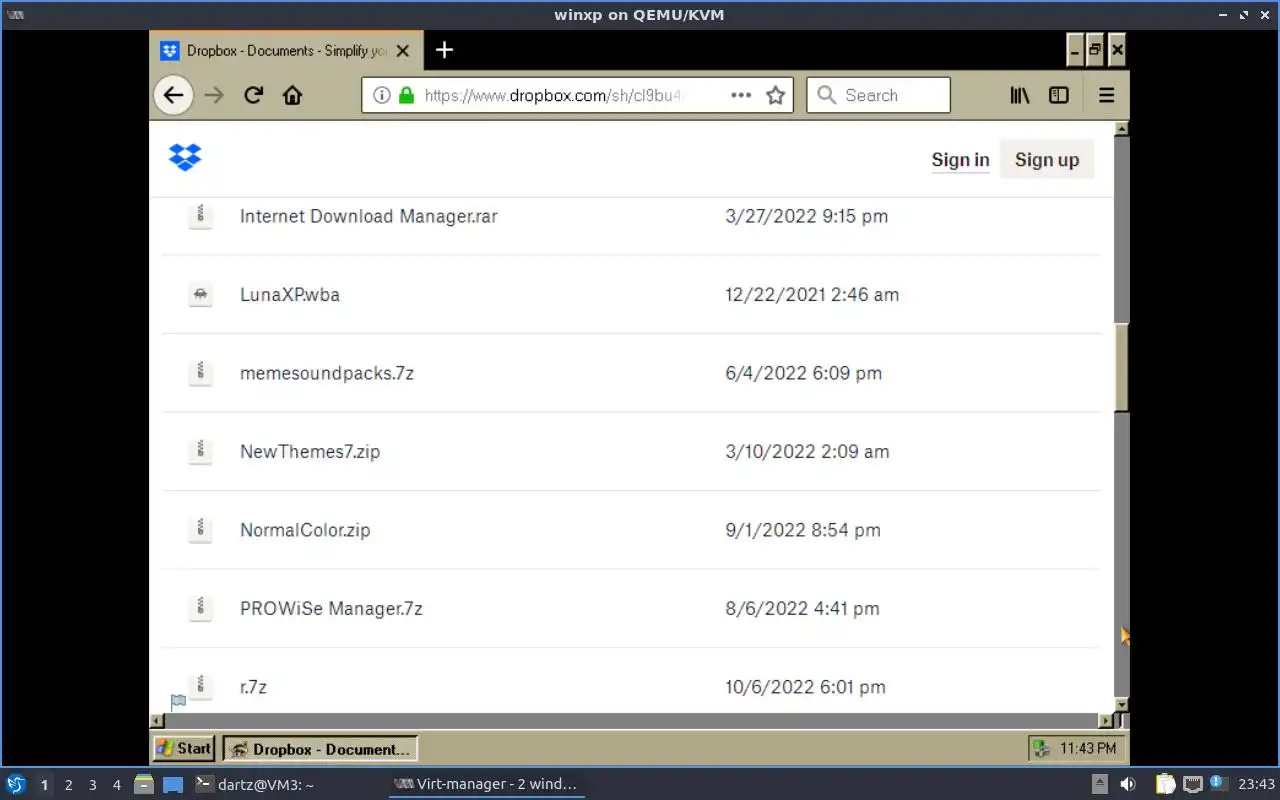The height and width of the screenshot is (800, 1280).
Task: Click the host panel 23:43 clock
Action: (1256, 784)
